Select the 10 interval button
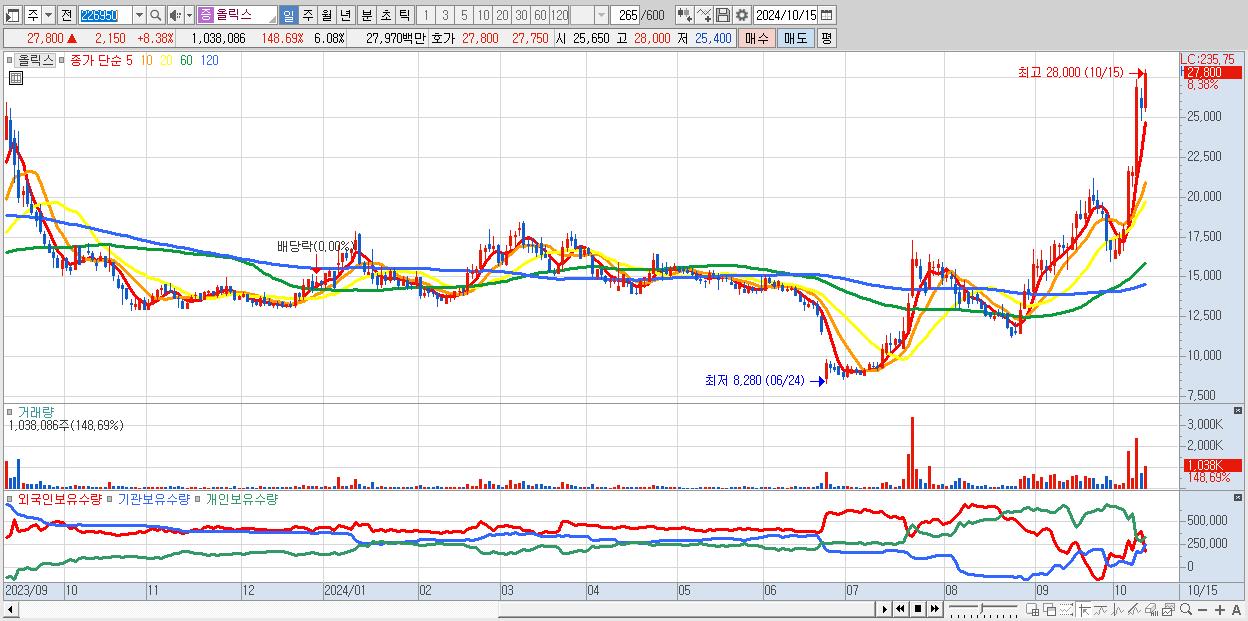 (483, 15)
